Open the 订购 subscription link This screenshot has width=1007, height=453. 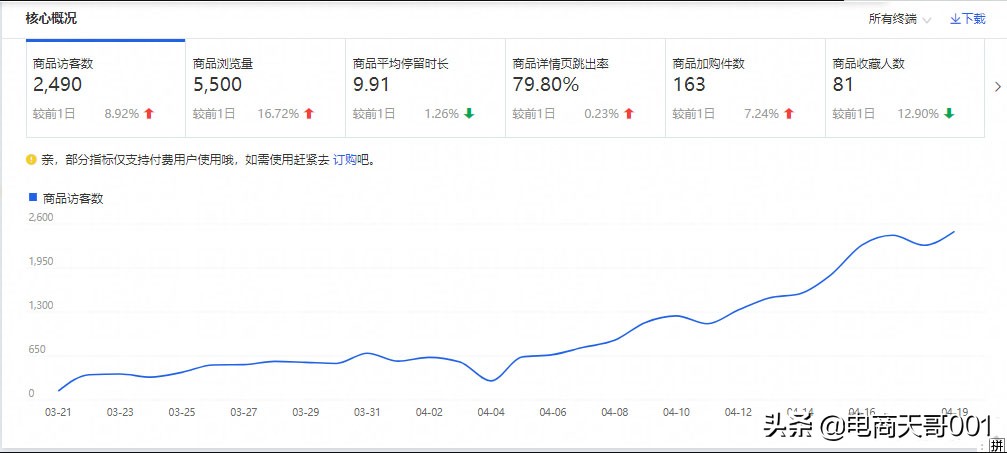pos(344,161)
